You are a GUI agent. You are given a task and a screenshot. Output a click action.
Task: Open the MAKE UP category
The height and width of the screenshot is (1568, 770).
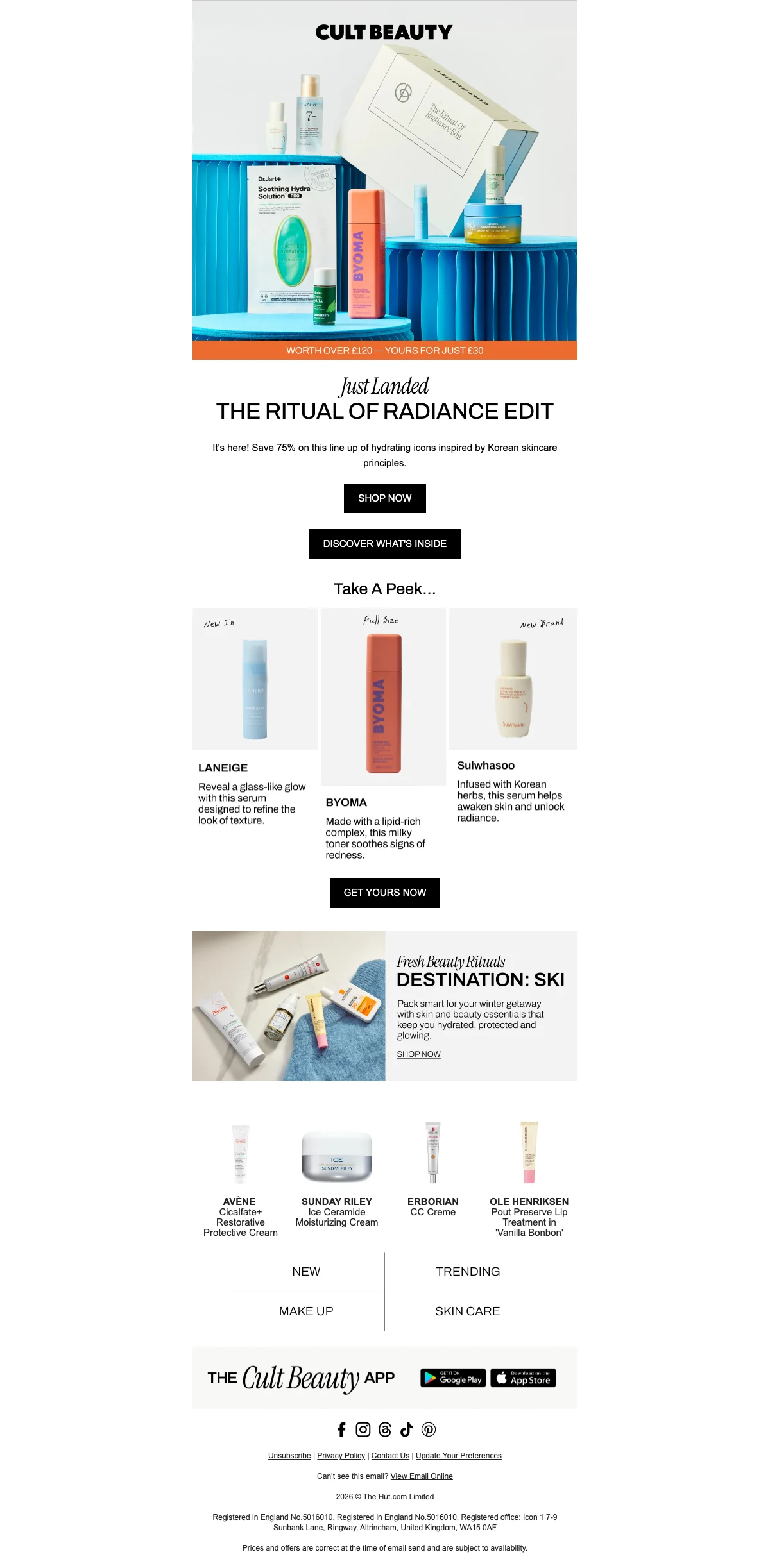click(x=306, y=1311)
